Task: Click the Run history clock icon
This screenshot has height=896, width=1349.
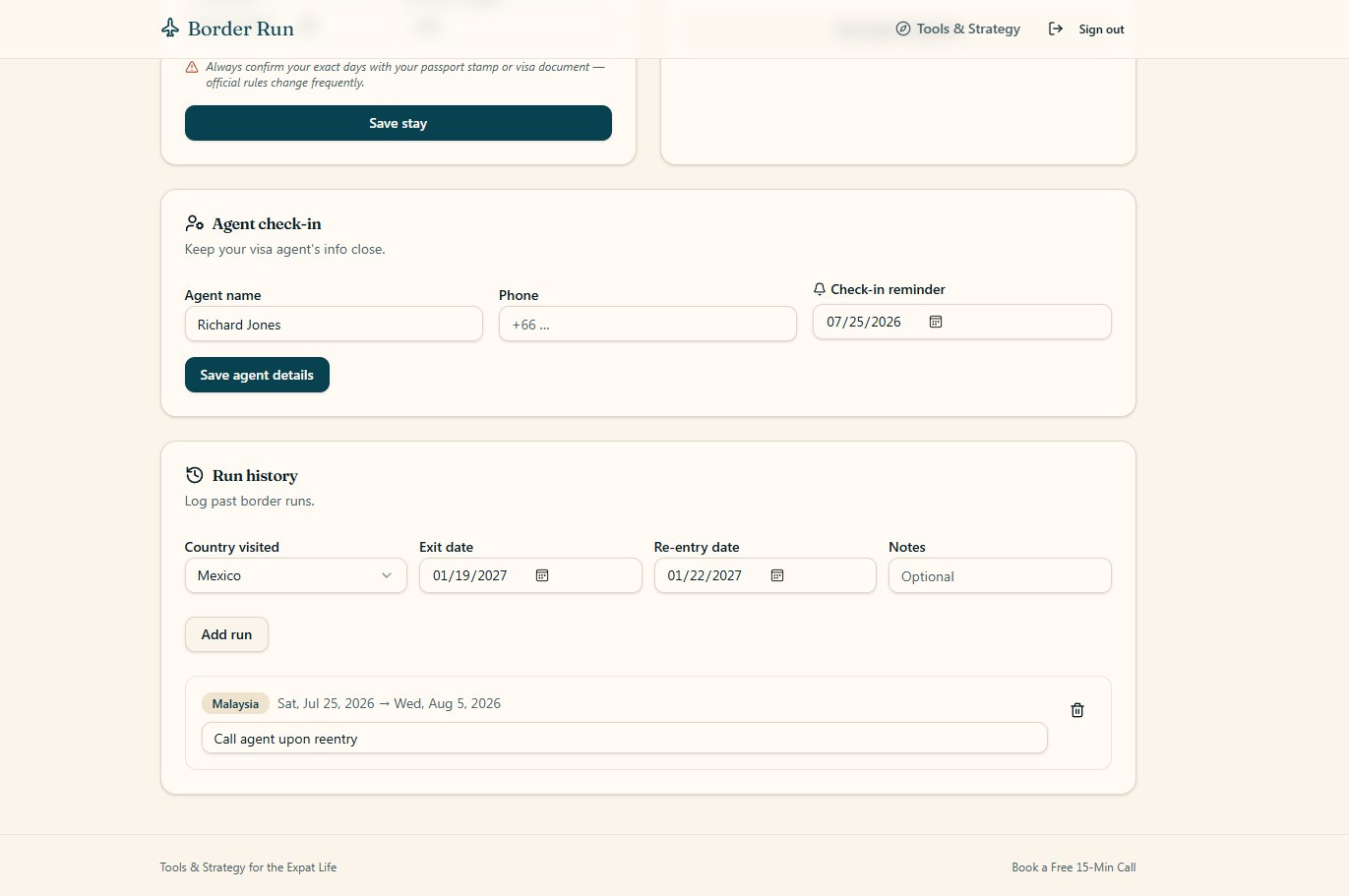Action: tap(195, 475)
